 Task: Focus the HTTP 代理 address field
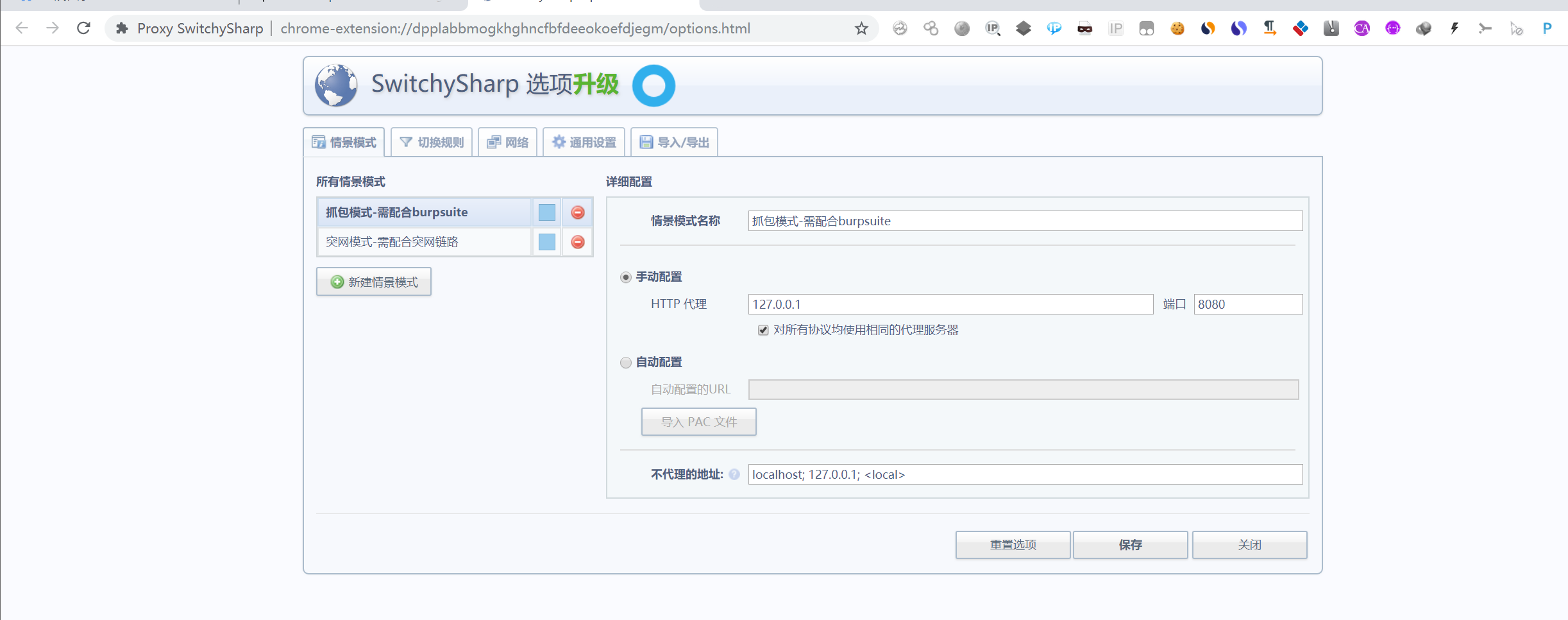click(950, 304)
